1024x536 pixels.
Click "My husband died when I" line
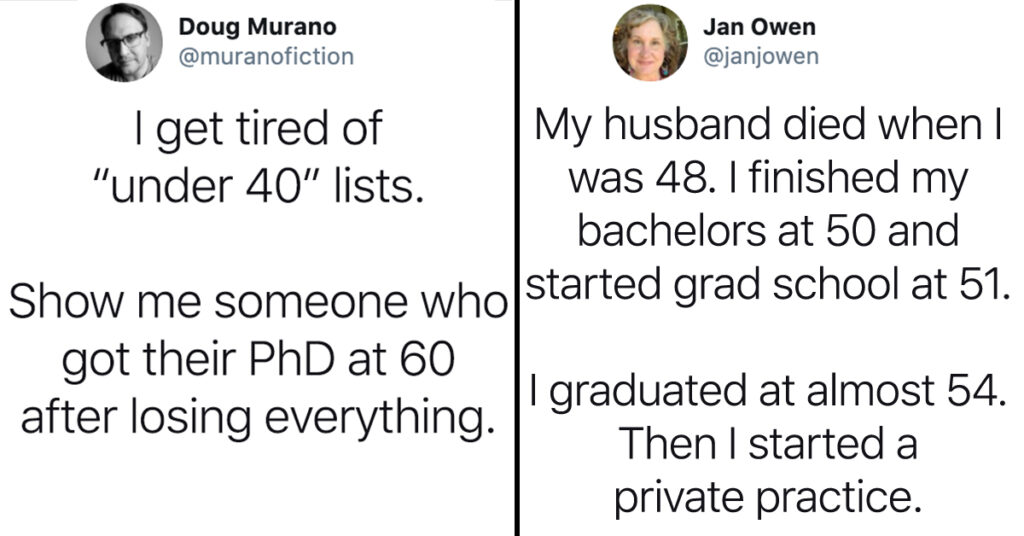[769, 124]
